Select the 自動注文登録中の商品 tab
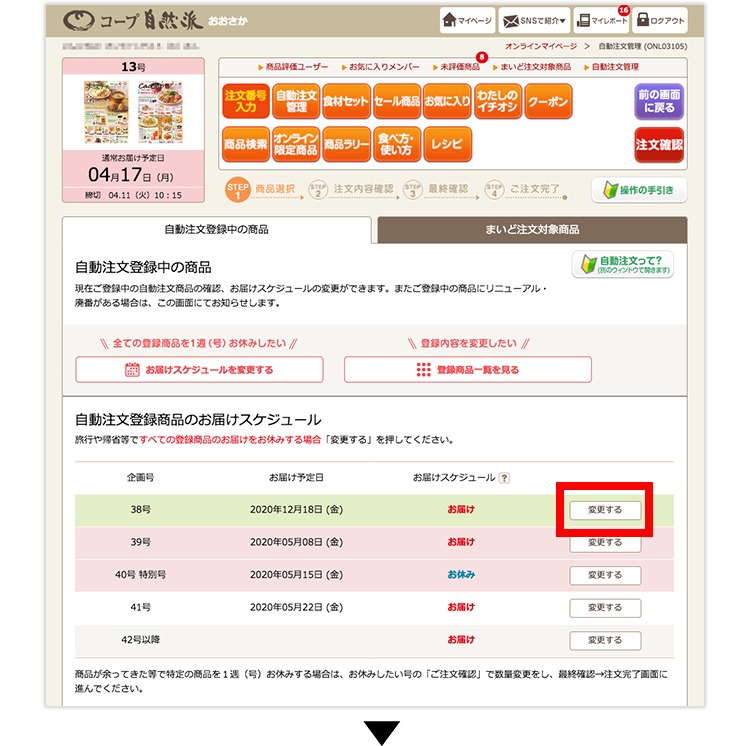The height and width of the screenshot is (746, 750). [217, 230]
